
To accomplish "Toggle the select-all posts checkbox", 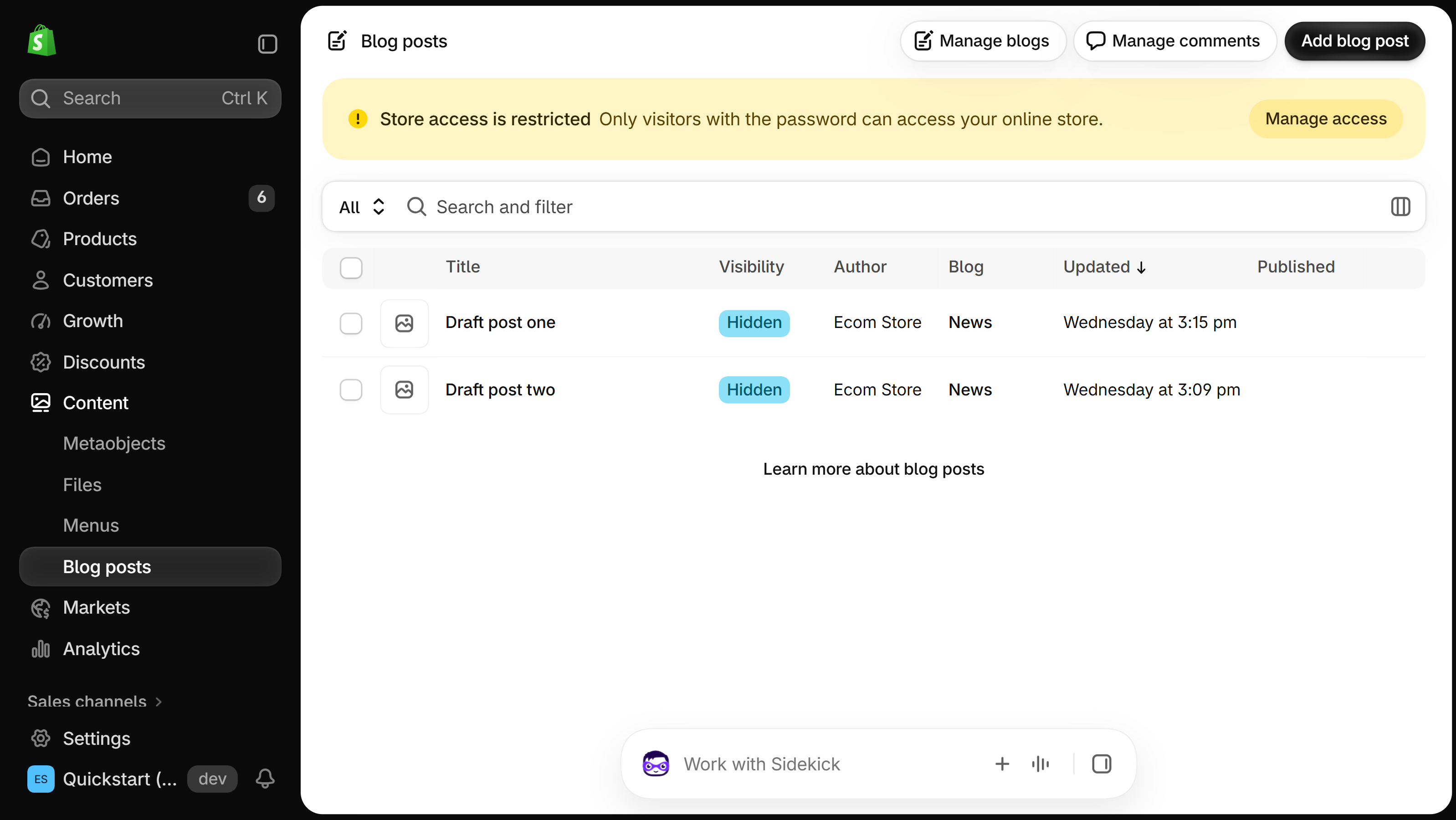I will [351, 268].
